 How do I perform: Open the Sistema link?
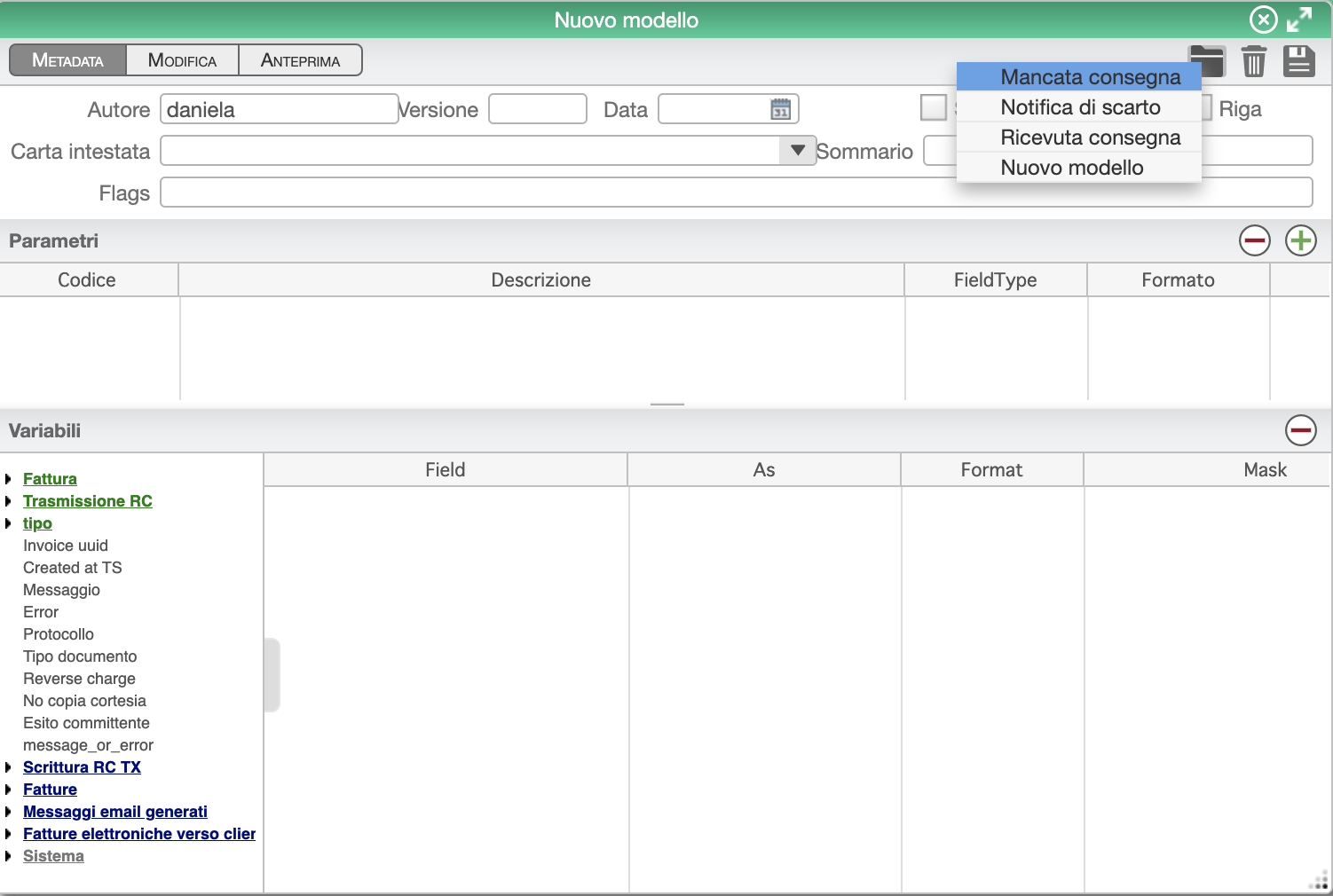[53, 856]
